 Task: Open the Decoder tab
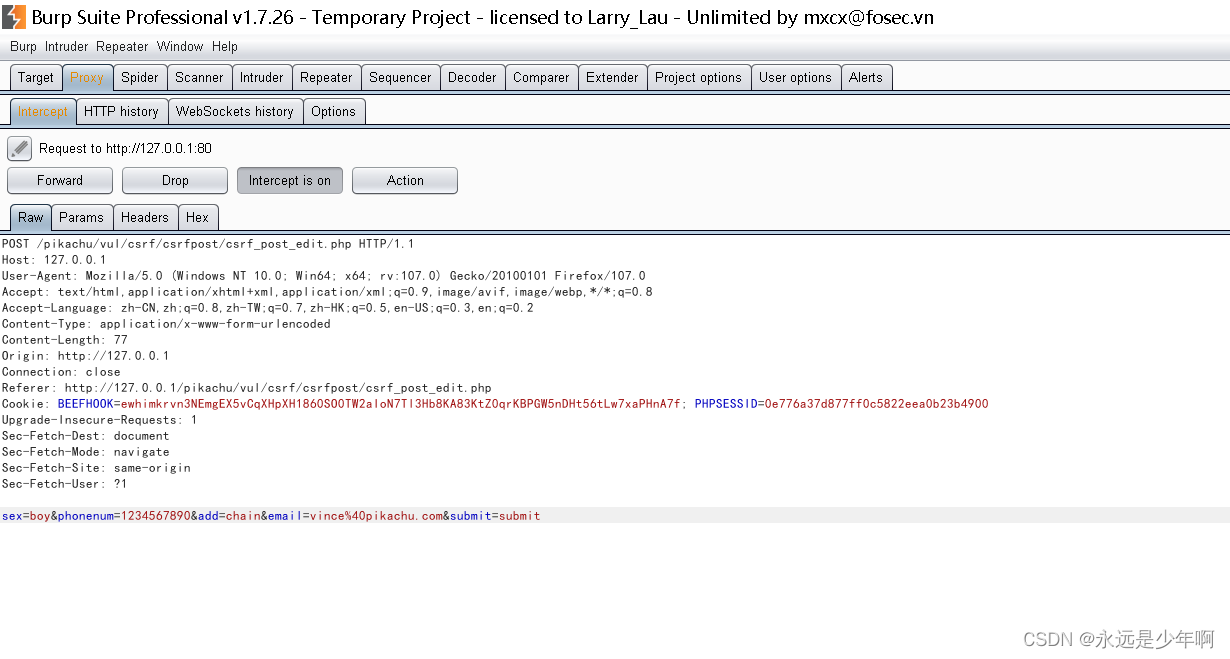pos(472,78)
